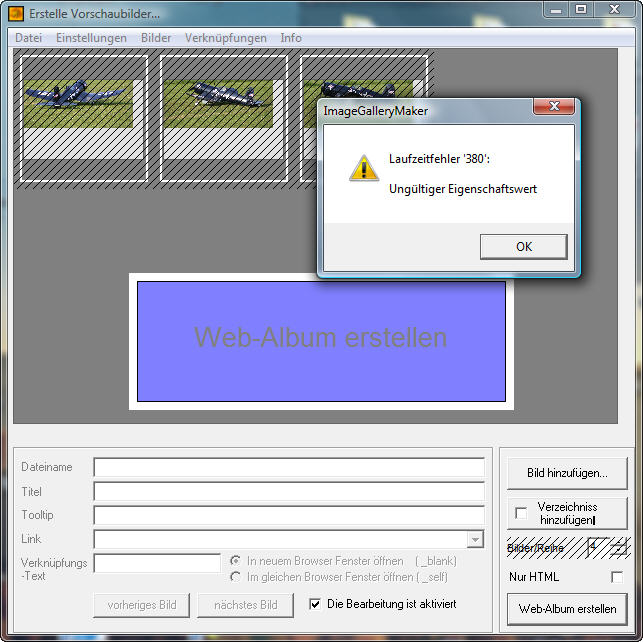
Task: Open the Datei menu
Action: (x=28, y=38)
